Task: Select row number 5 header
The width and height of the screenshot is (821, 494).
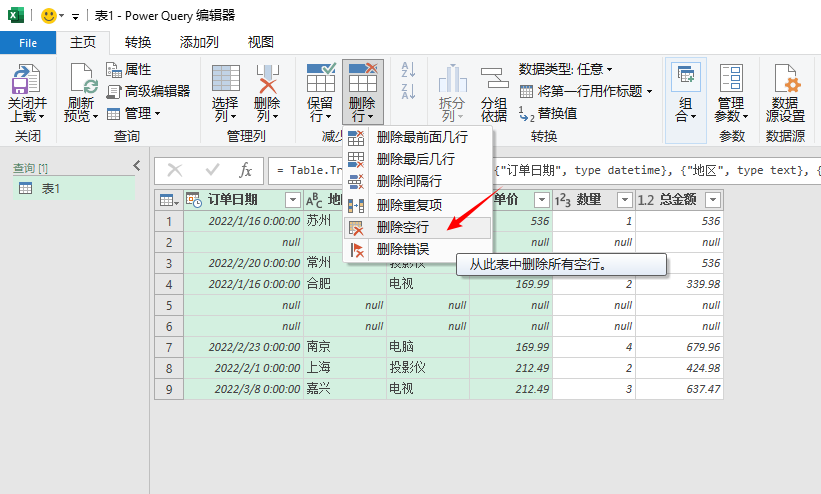Action: pos(169,305)
